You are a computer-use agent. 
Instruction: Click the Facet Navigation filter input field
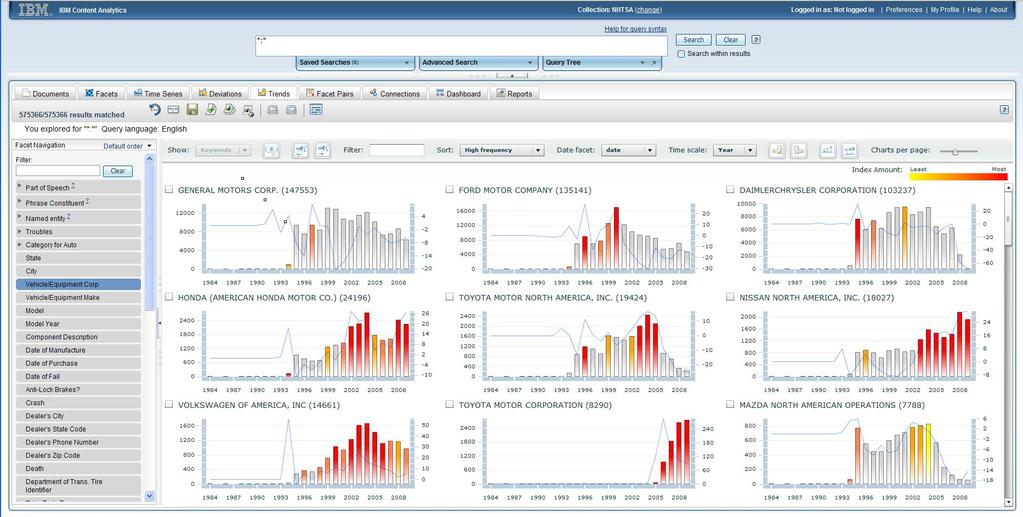pos(58,171)
